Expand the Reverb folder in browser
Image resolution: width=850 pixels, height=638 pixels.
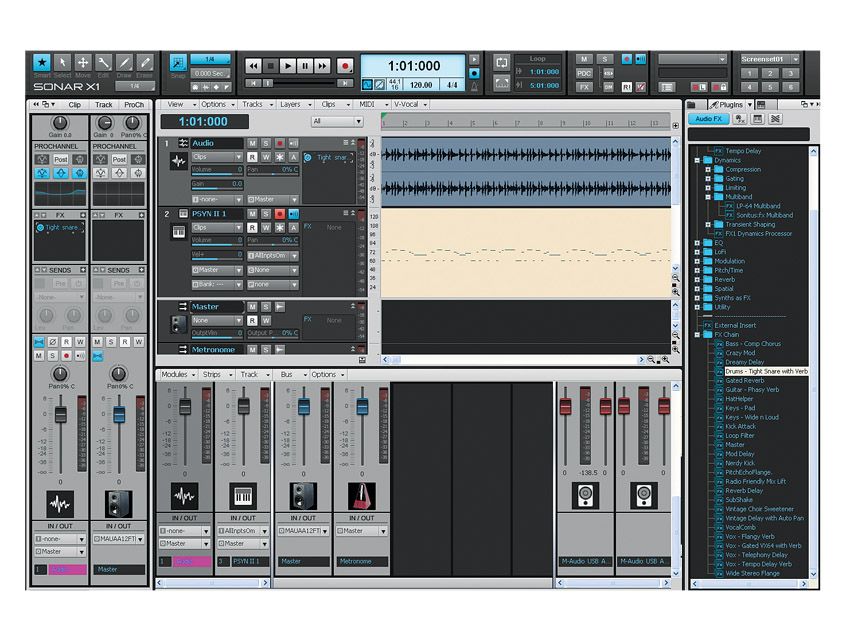pos(697,280)
